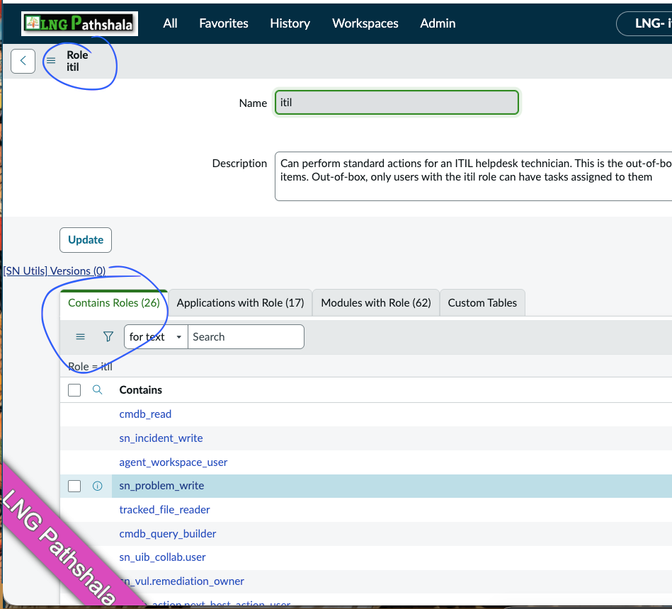Open the [SN Utils] Versions (0) link
The width and height of the screenshot is (672, 609).
pos(54,271)
